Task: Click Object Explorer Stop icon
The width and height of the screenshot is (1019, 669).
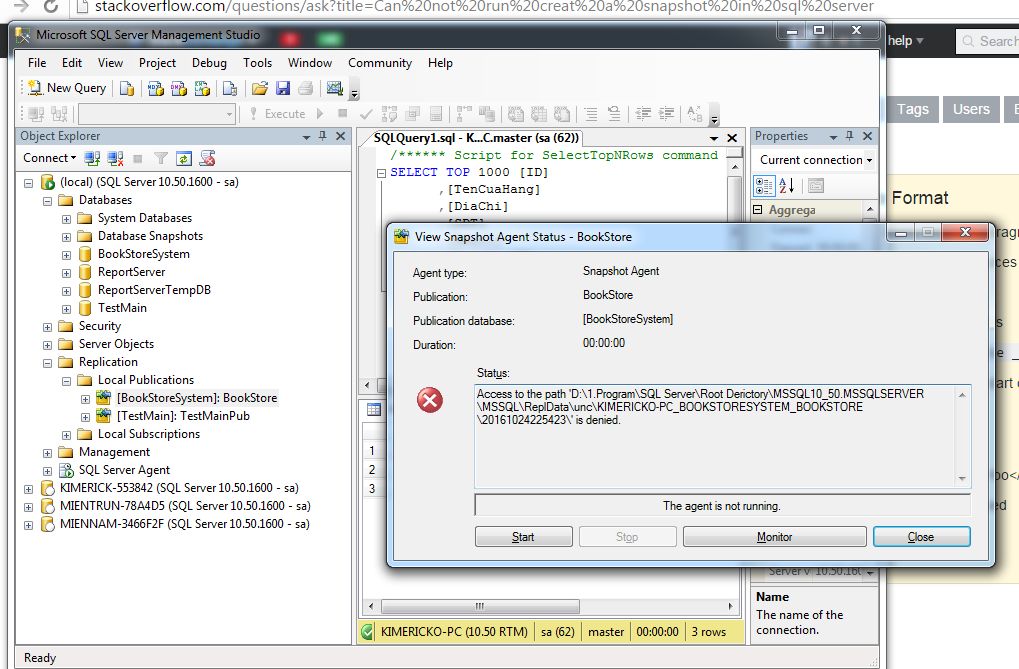Action: coord(138,158)
